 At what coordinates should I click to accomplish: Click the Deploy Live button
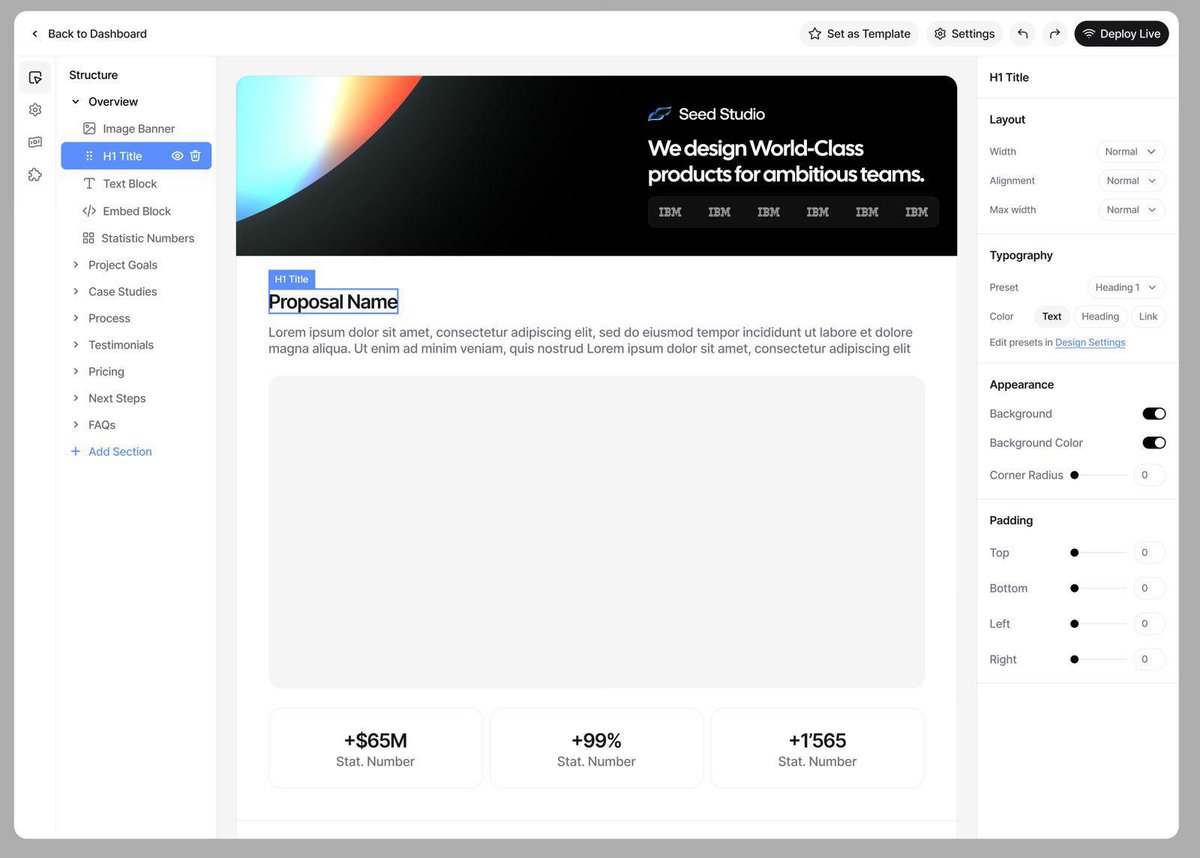(x=1121, y=34)
